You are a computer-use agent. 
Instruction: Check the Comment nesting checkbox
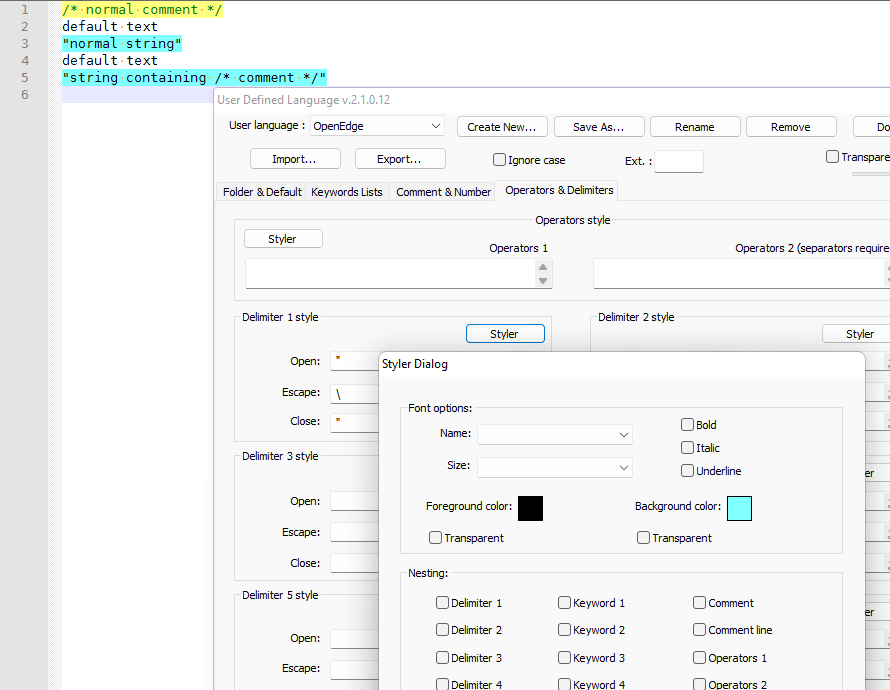(x=699, y=603)
